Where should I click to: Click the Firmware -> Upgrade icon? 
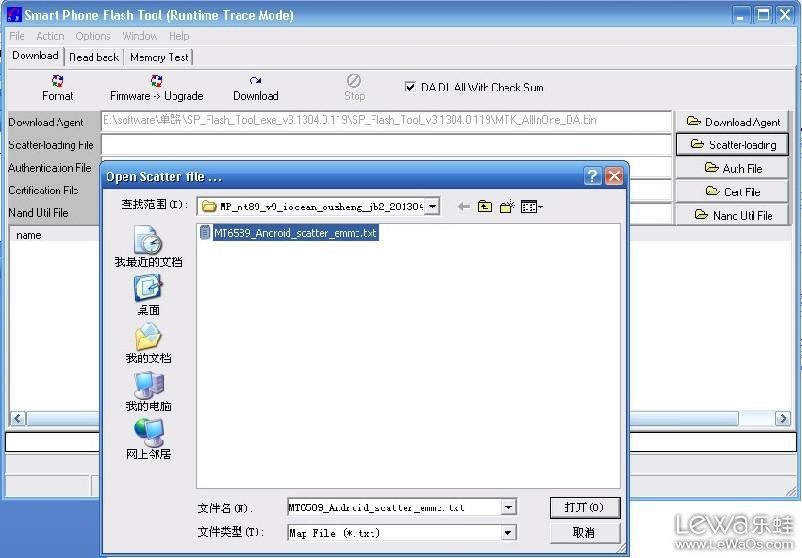[156, 81]
